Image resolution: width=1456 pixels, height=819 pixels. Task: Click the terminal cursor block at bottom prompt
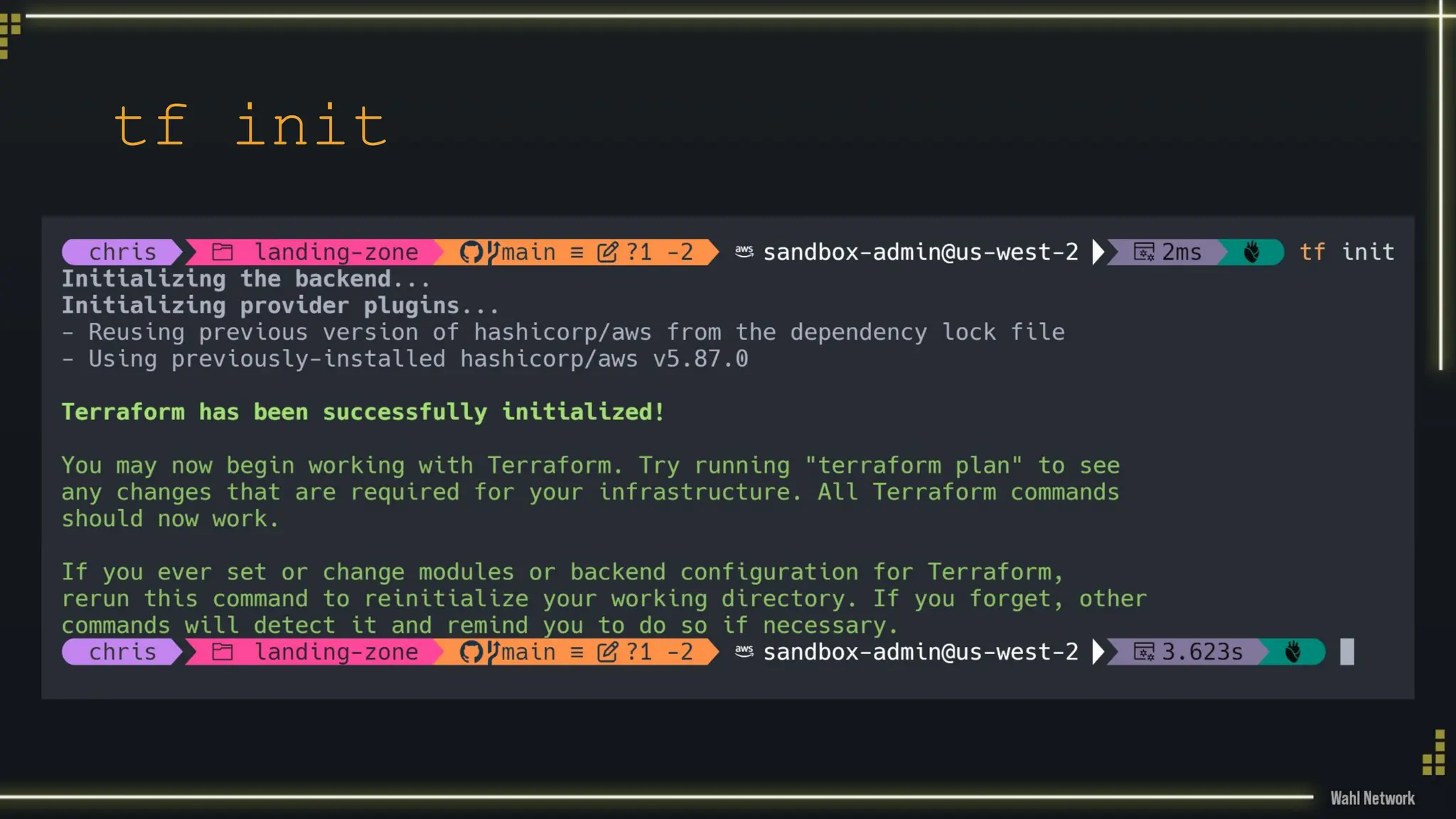(x=1347, y=651)
